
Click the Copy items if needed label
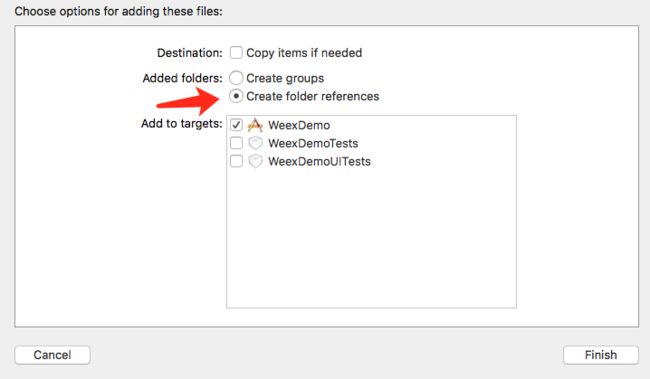pyautogui.click(x=304, y=53)
